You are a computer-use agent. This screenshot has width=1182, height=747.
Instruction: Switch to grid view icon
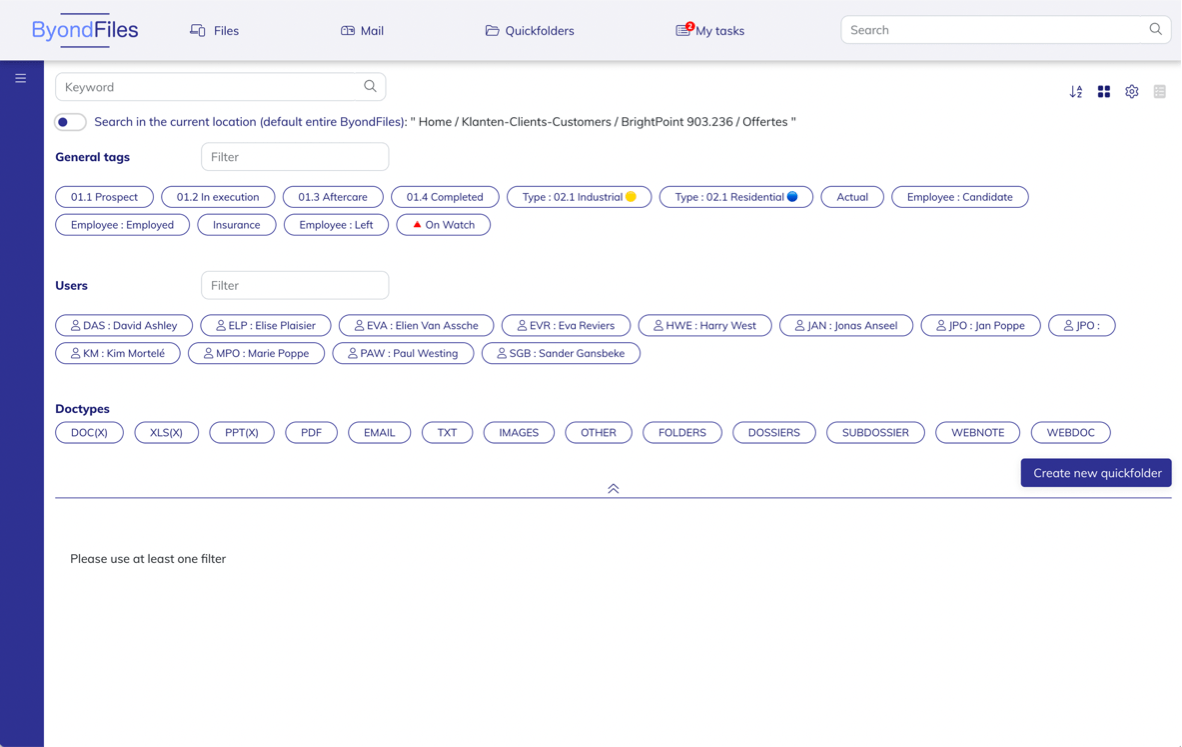pyautogui.click(x=1104, y=92)
